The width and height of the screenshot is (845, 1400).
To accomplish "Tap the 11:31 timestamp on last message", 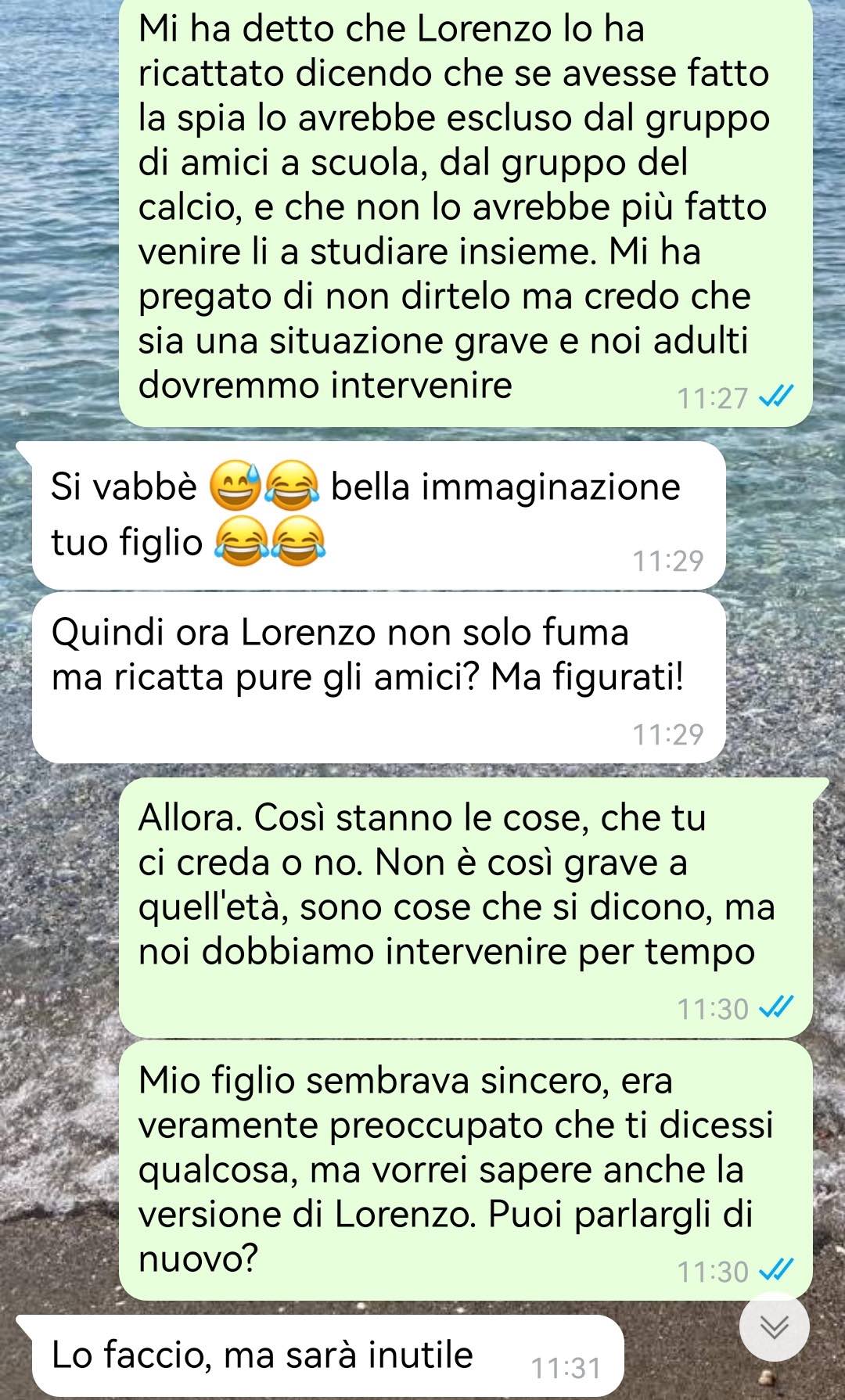I will click(566, 1368).
